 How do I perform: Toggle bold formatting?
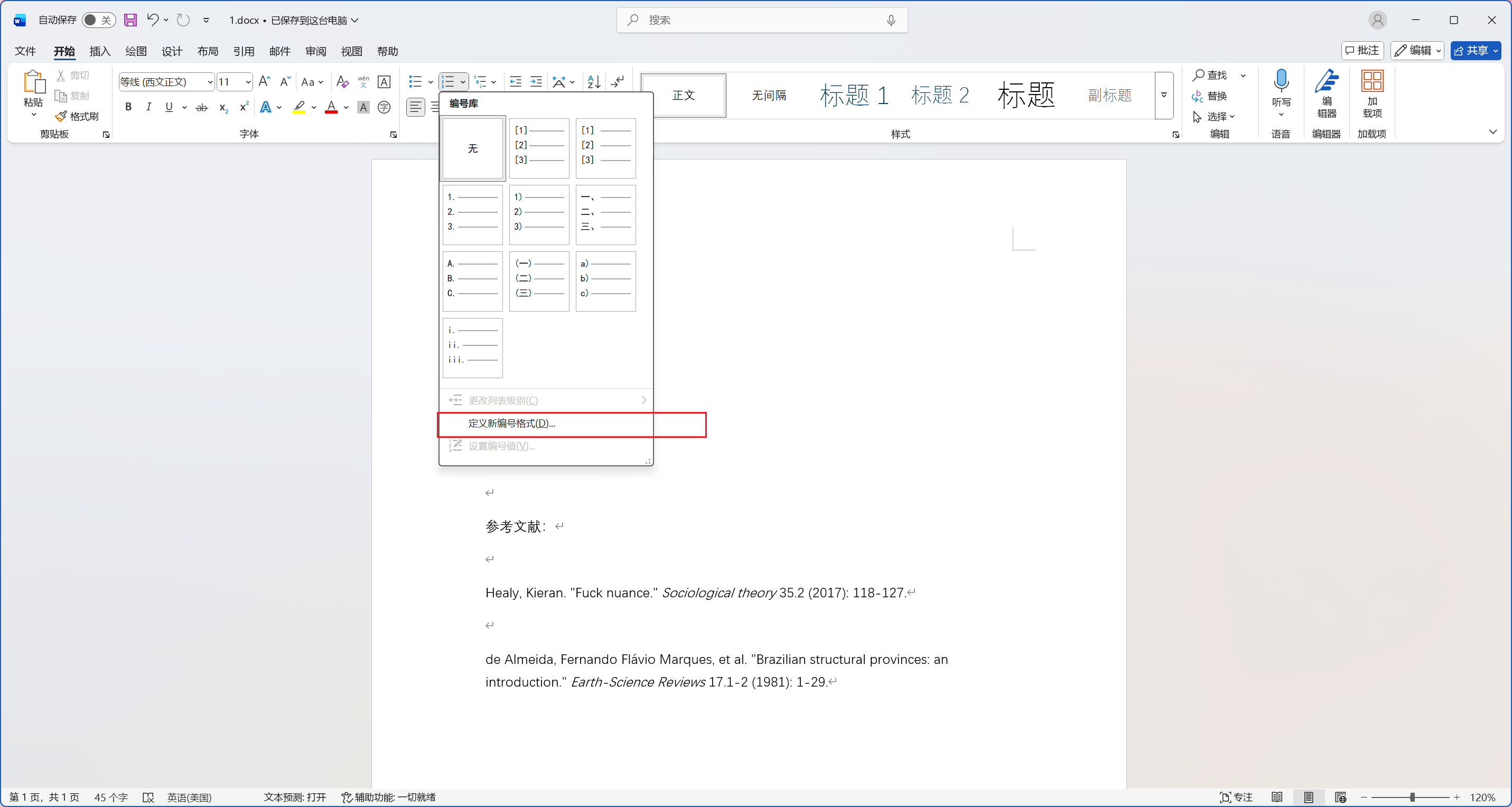128,107
